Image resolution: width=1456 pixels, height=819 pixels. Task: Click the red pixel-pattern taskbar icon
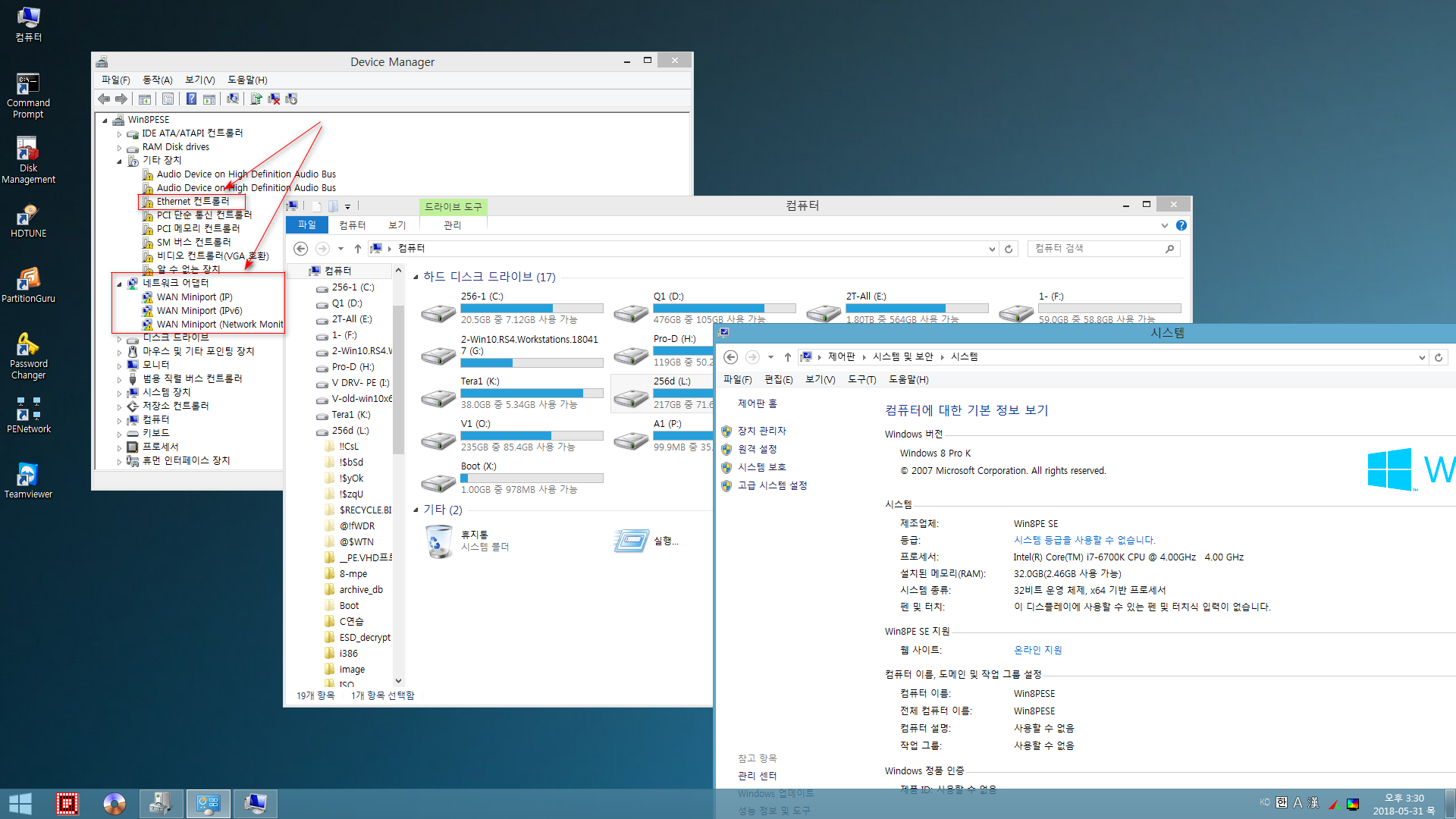(x=67, y=804)
